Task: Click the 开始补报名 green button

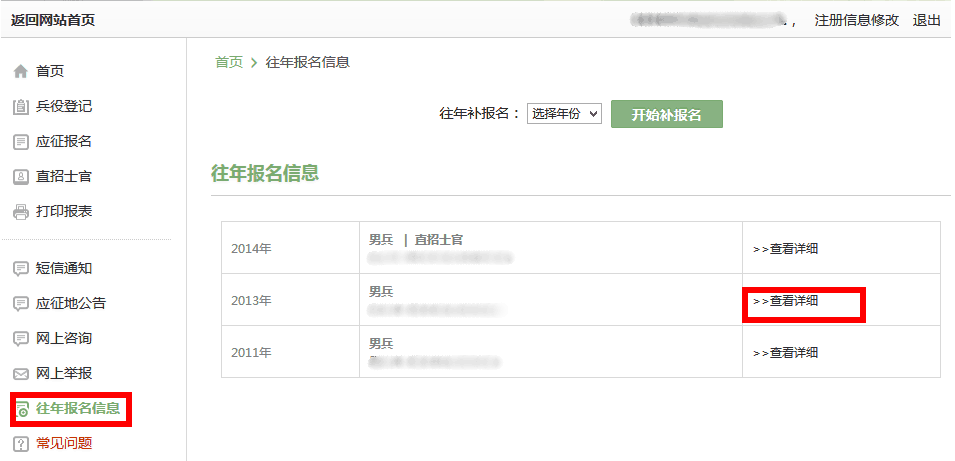Action: point(666,114)
